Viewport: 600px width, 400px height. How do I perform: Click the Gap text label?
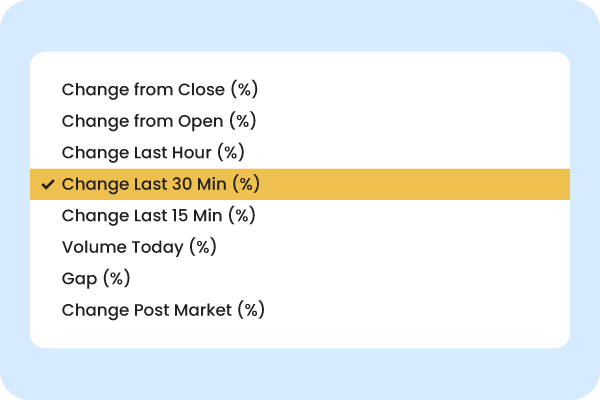point(96,278)
